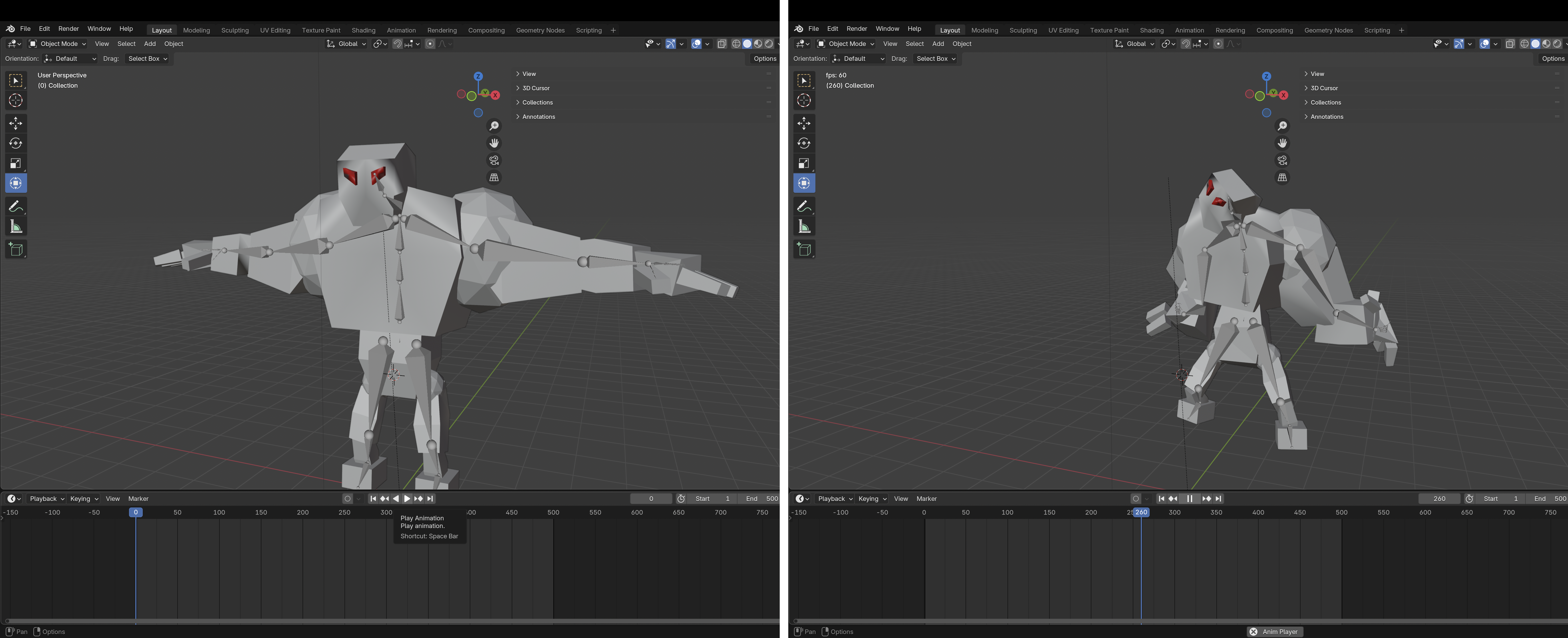Click Blender logo in left window
Viewport: 1568px width, 638px height.
point(10,29)
